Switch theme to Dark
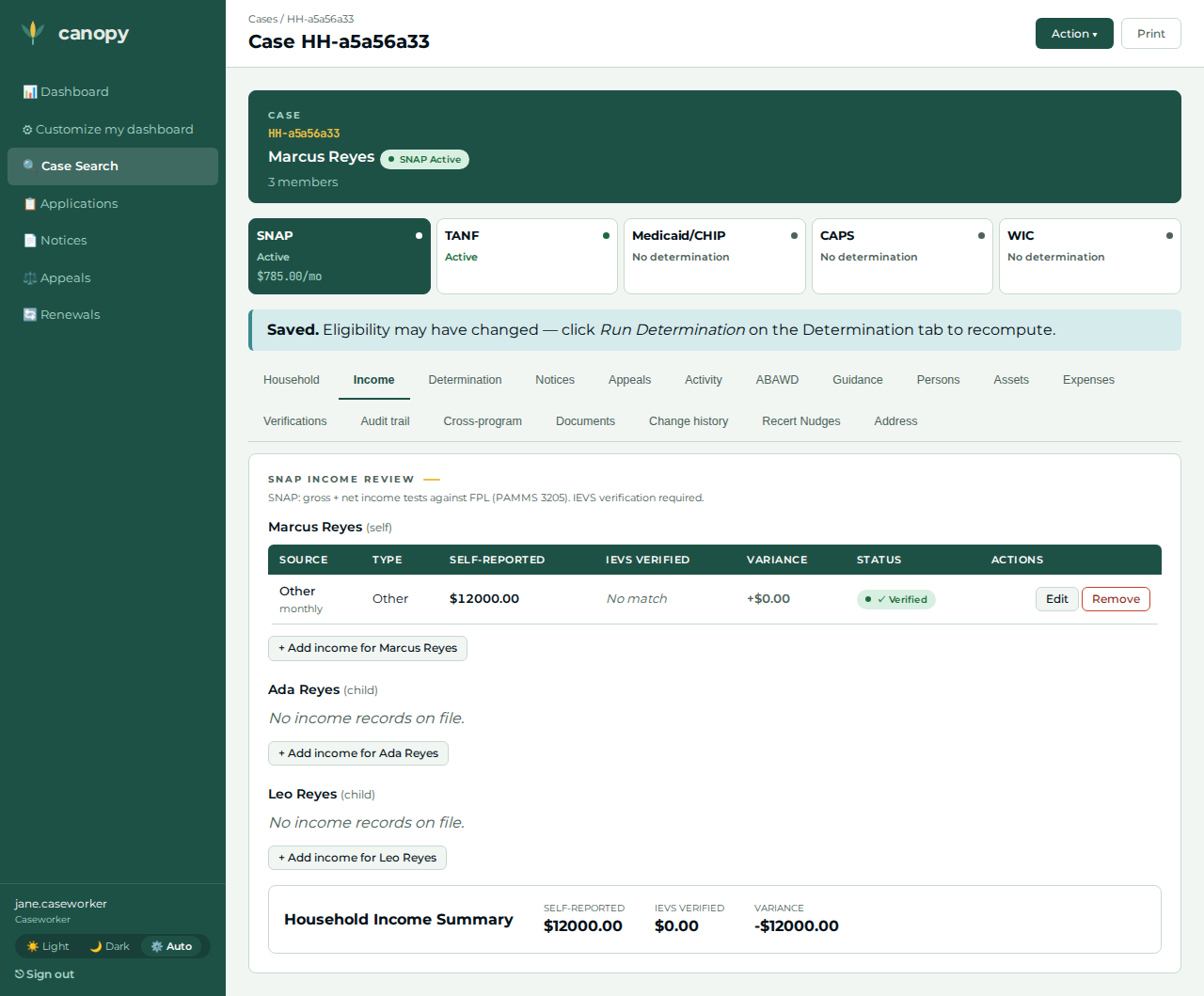 tap(109, 946)
